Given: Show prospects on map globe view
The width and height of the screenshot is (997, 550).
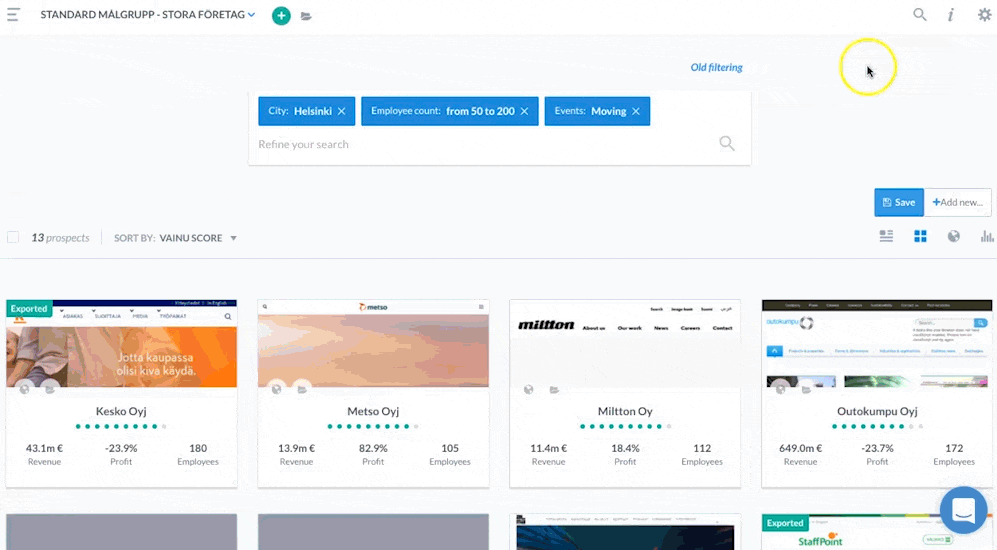Looking at the screenshot, I should click(x=954, y=237).
